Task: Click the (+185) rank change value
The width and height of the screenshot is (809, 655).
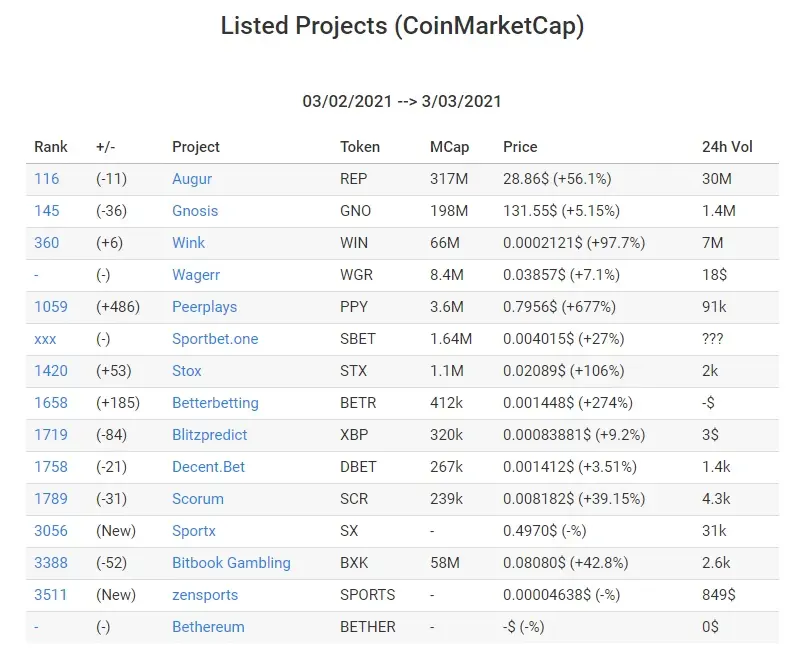Action: [x=118, y=403]
